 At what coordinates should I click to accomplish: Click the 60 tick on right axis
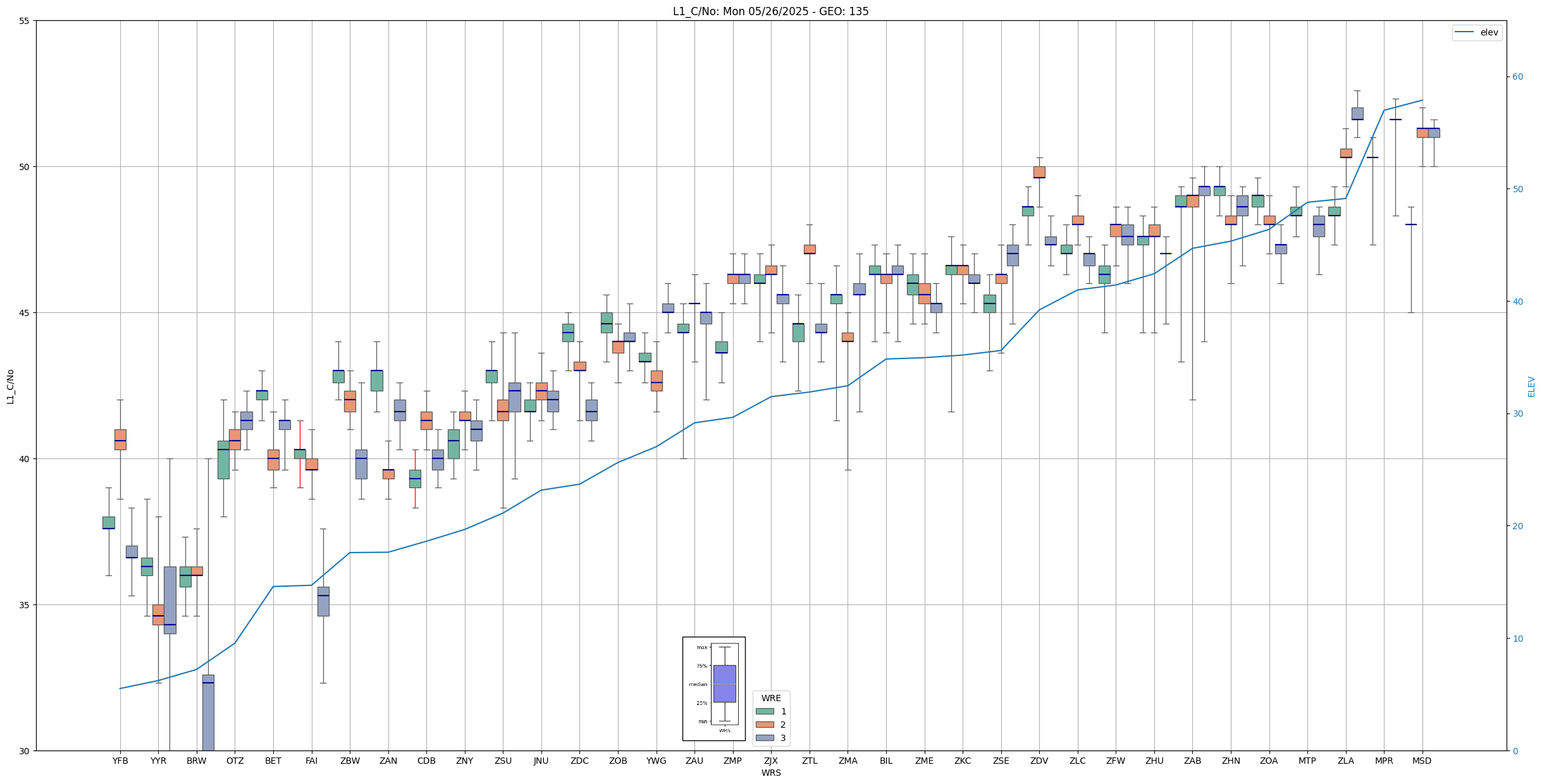(1517, 77)
